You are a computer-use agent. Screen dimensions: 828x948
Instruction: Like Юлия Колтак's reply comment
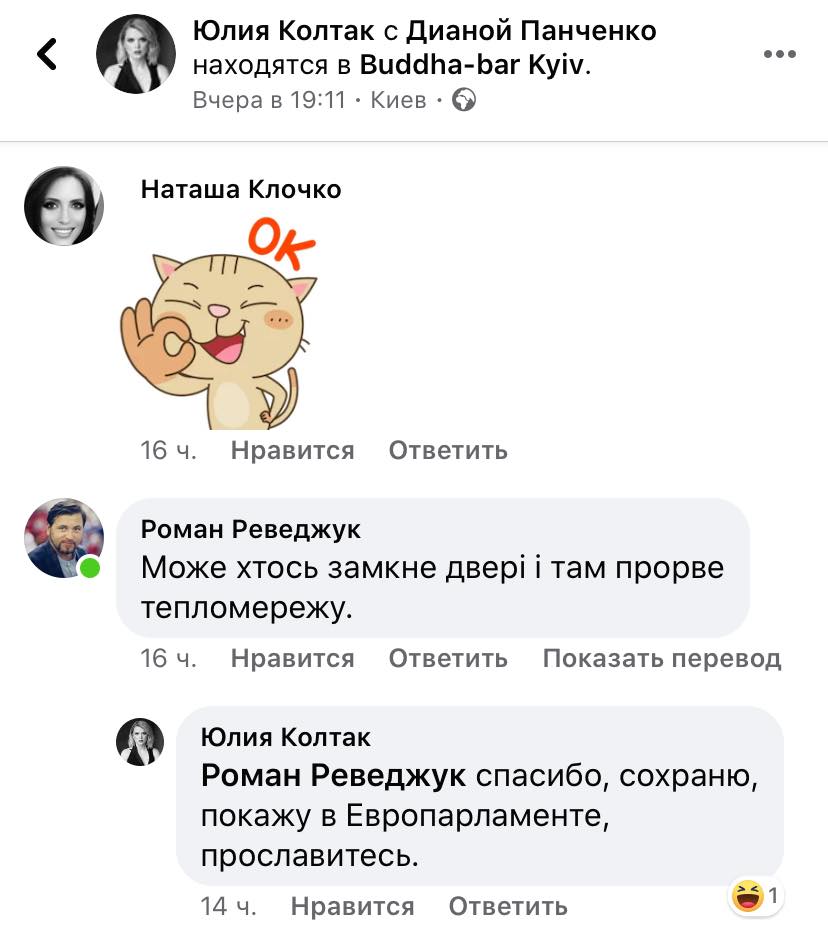[352, 906]
